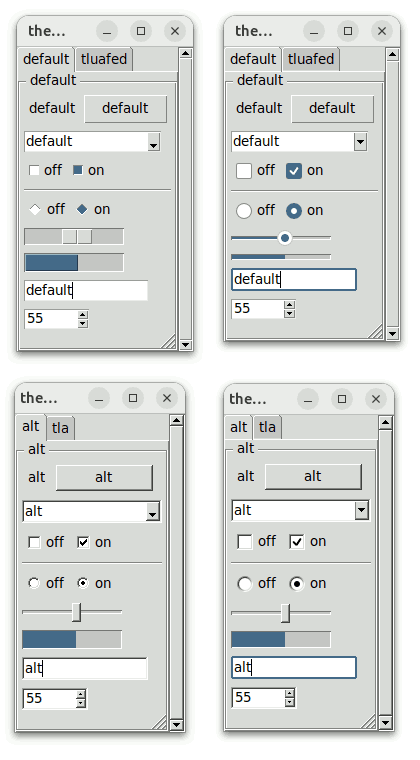
Task: Switch to 'tluafed' tab in top-left window
Action: (x=104, y=59)
